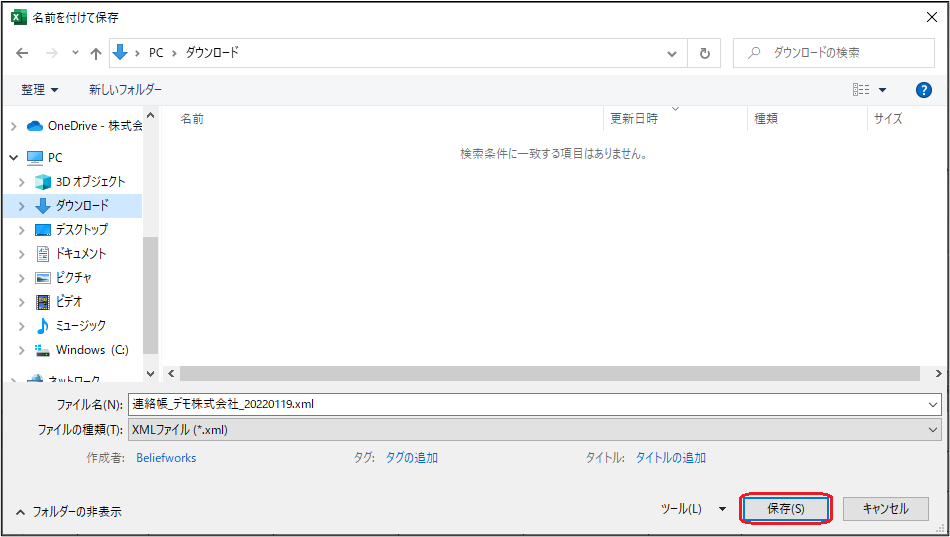Click 新しいフォルダー button

[x=125, y=90]
